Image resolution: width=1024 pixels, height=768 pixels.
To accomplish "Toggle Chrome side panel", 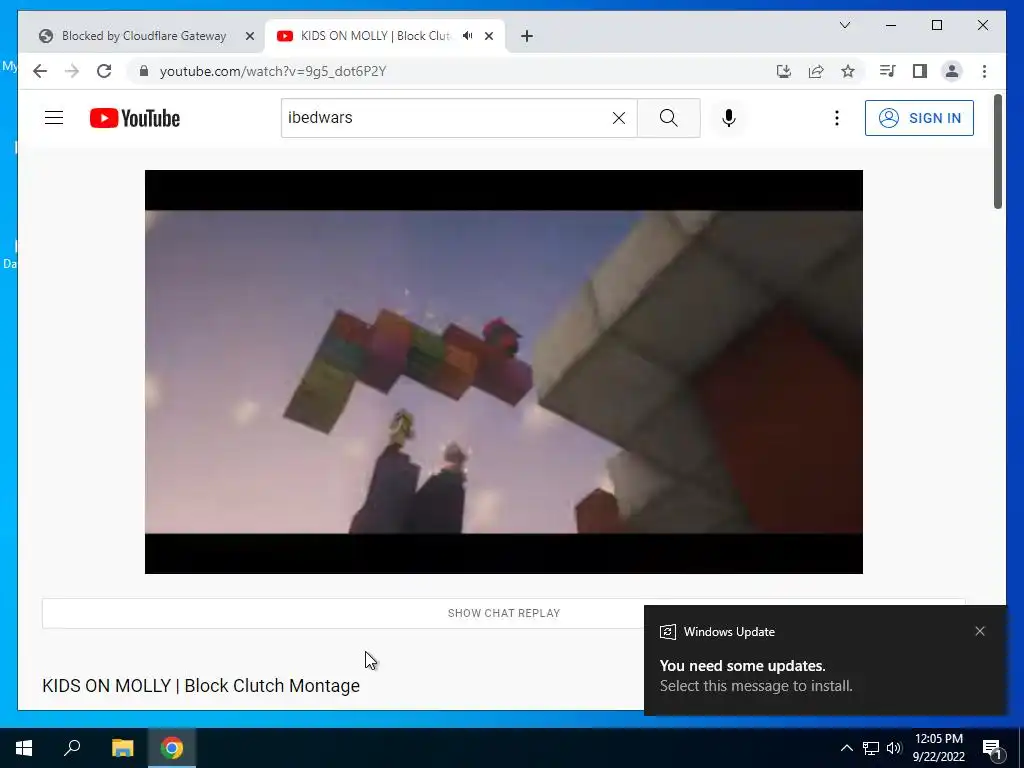I will coord(920,71).
